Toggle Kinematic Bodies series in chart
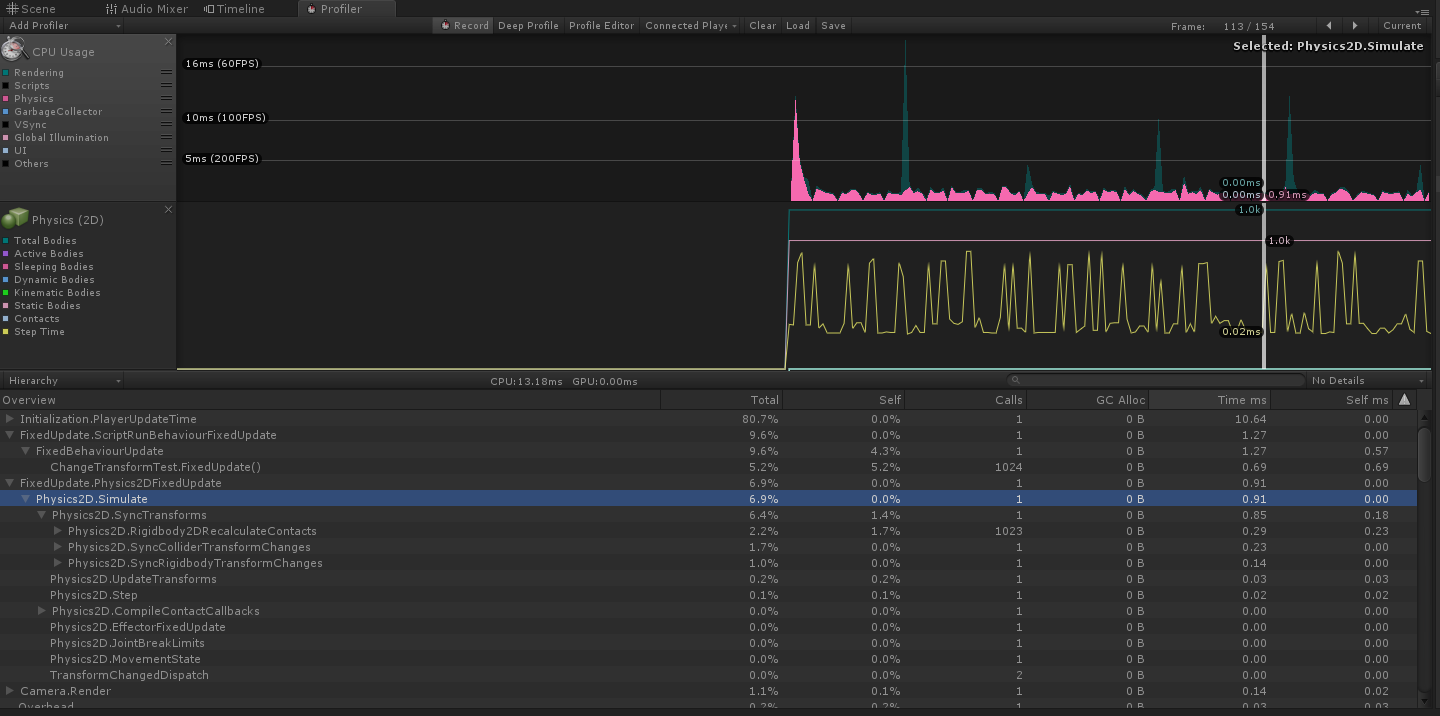The height and width of the screenshot is (716, 1440). 6,293
